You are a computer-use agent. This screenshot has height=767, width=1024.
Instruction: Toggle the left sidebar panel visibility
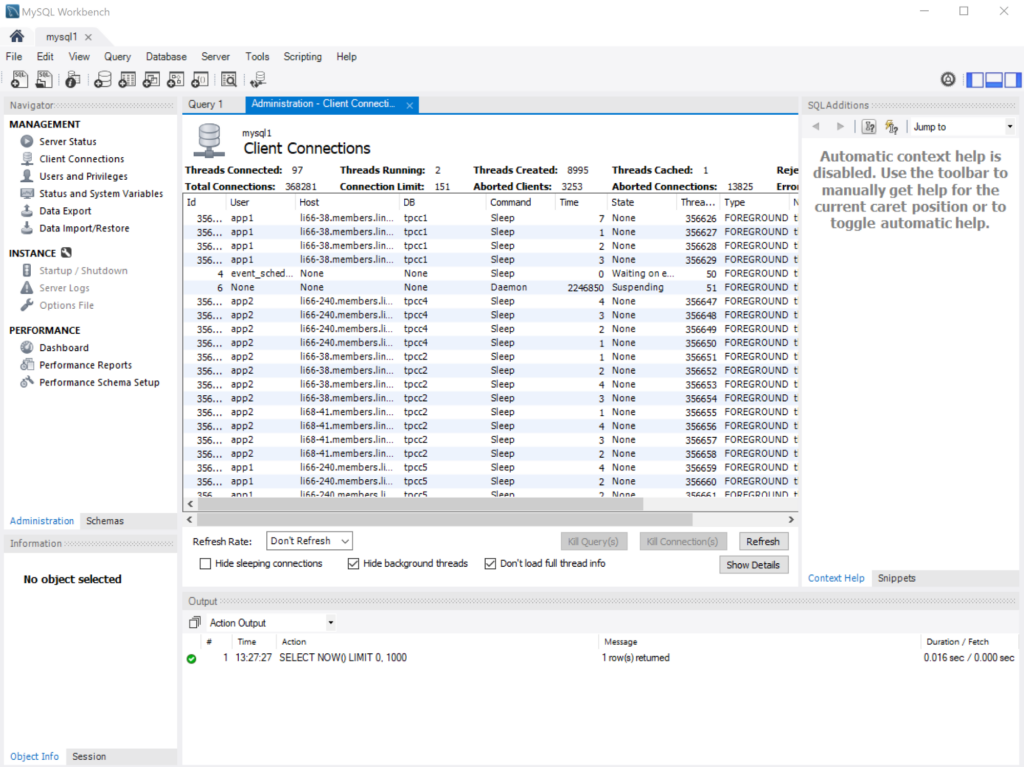pyautogui.click(x=974, y=80)
